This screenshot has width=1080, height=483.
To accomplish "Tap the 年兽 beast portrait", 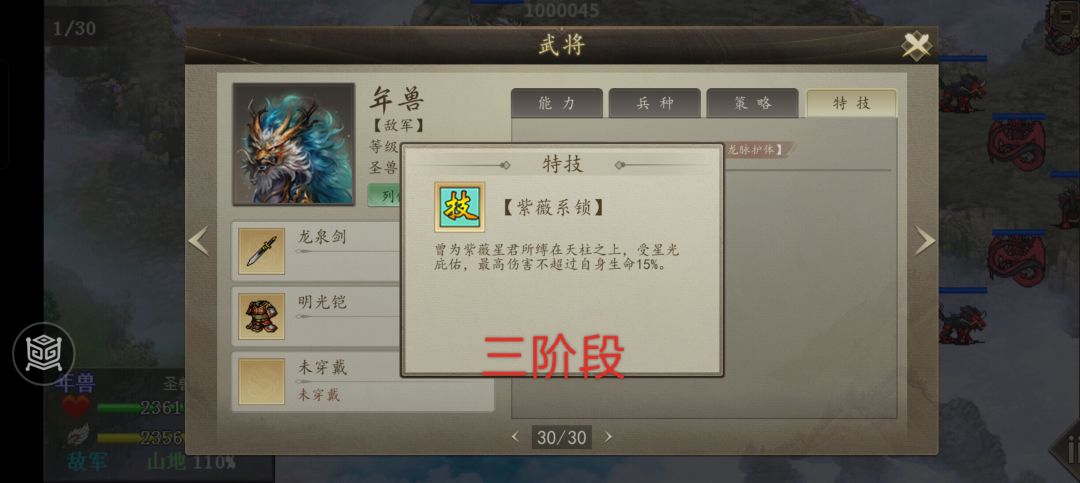I will pyautogui.click(x=294, y=144).
